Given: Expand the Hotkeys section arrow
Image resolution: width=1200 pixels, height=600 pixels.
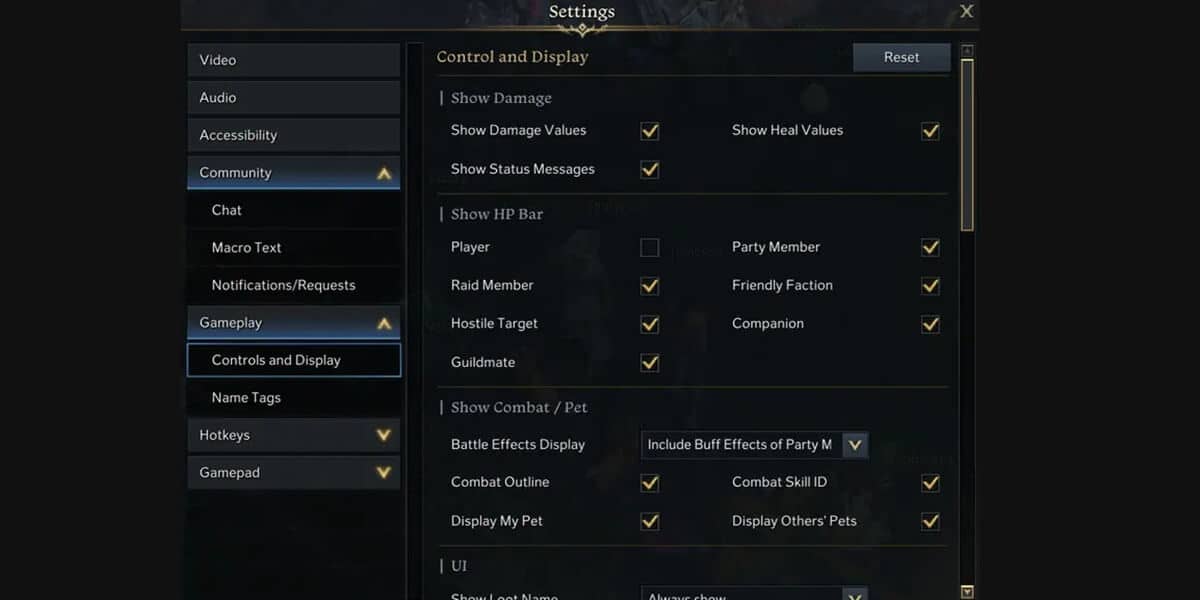Looking at the screenshot, I should click(x=383, y=435).
